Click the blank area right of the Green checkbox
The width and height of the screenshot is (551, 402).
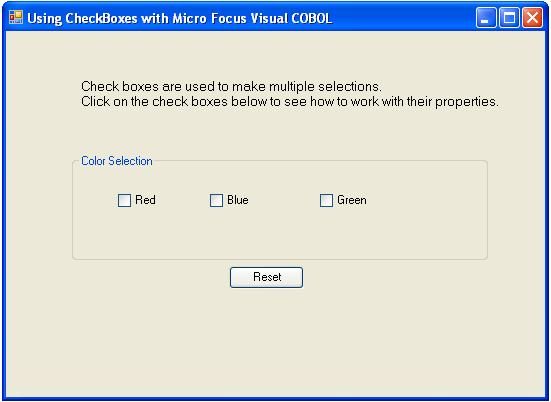tap(425, 200)
